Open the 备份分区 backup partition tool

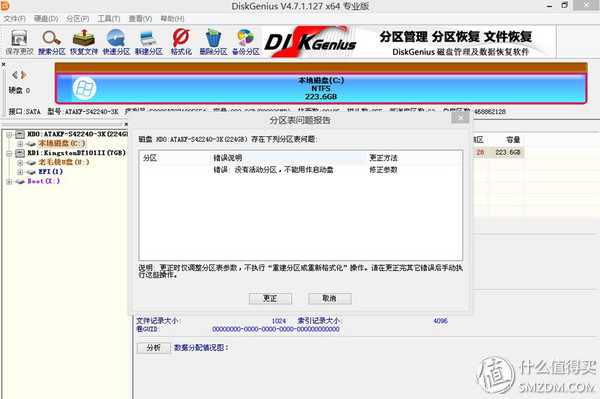coord(246,42)
